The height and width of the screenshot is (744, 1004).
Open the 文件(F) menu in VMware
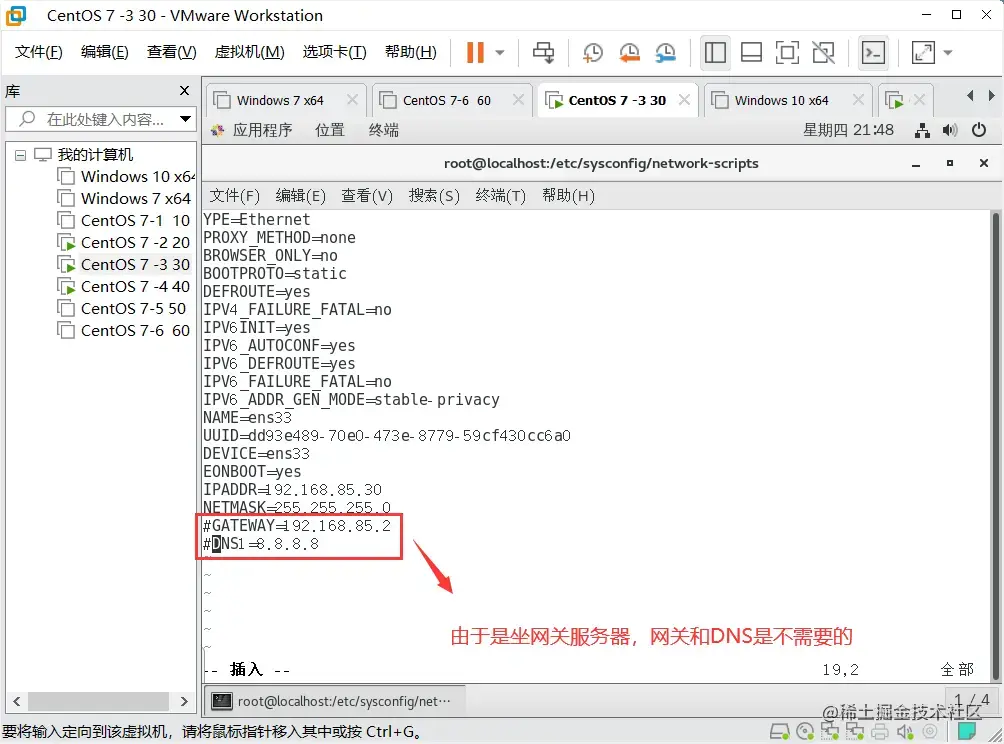(x=38, y=52)
